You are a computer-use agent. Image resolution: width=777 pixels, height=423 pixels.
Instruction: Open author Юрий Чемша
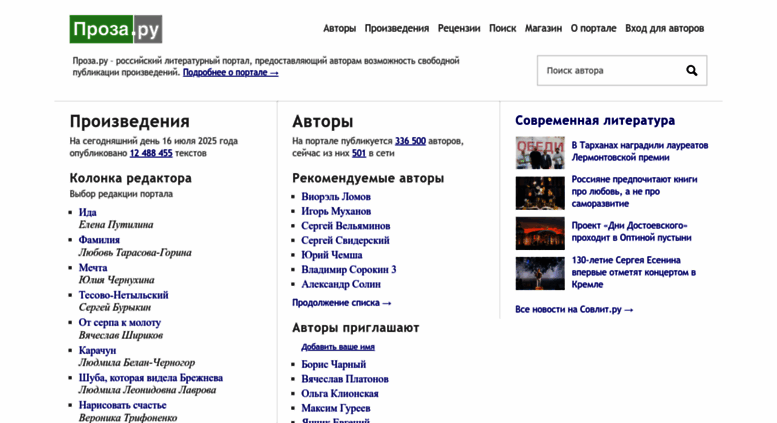pos(332,255)
